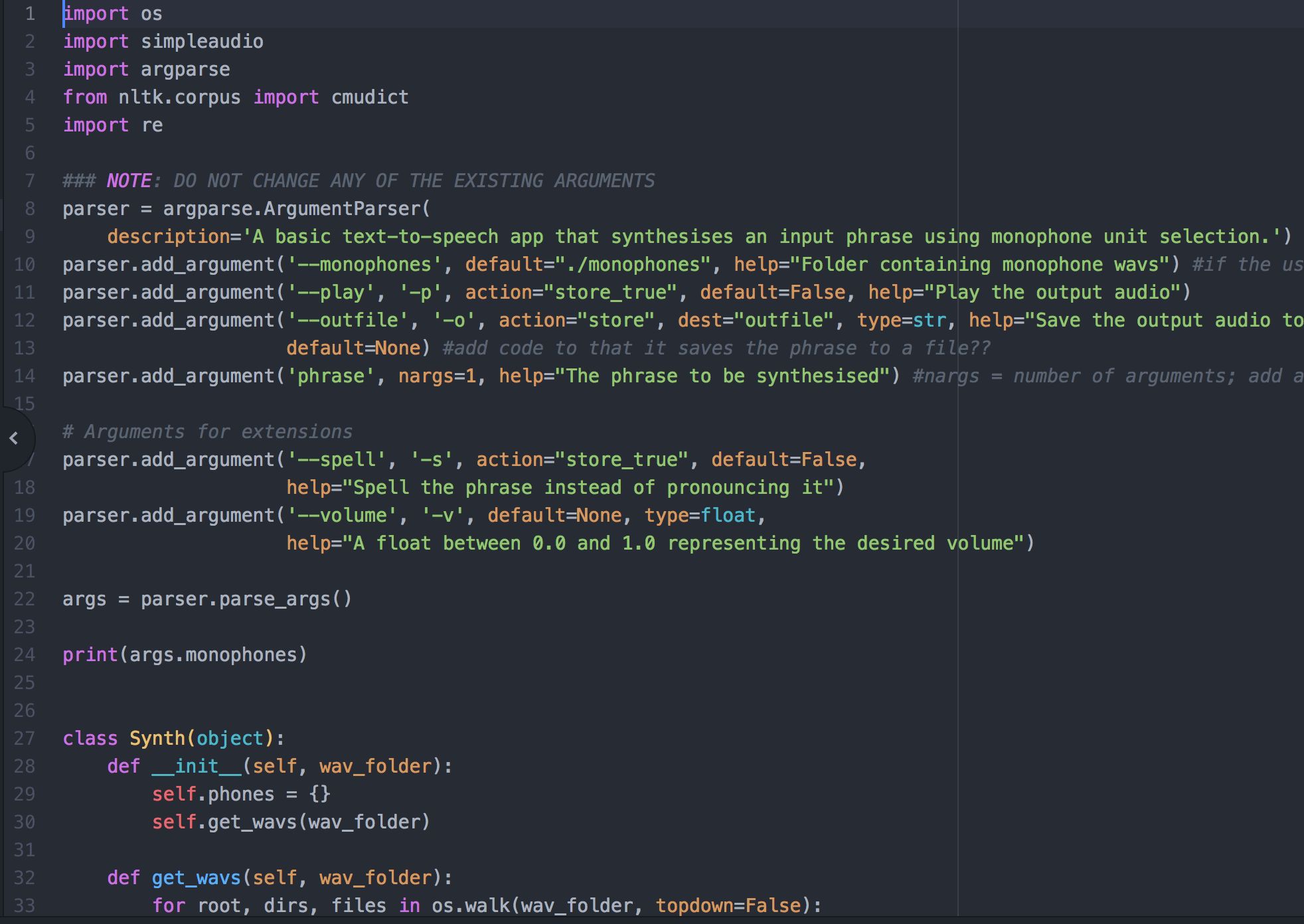1304x924 pixels.
Task: Click 'parser.parse_args()' on line 22
Action: pyautogui.click(x=246, y=599)
